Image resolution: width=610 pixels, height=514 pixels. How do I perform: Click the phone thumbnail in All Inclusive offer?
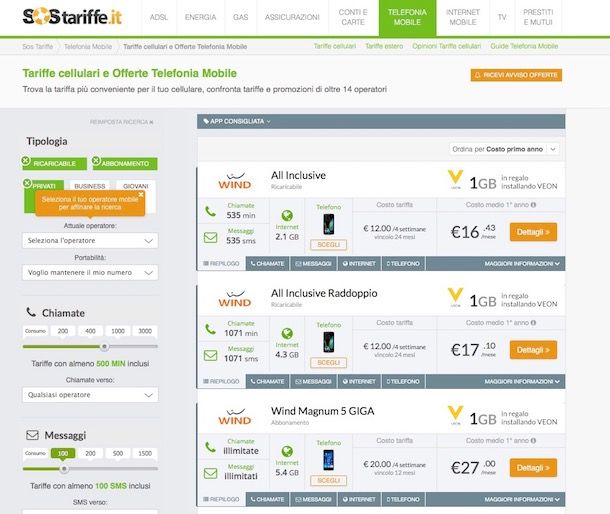(329, 224)
